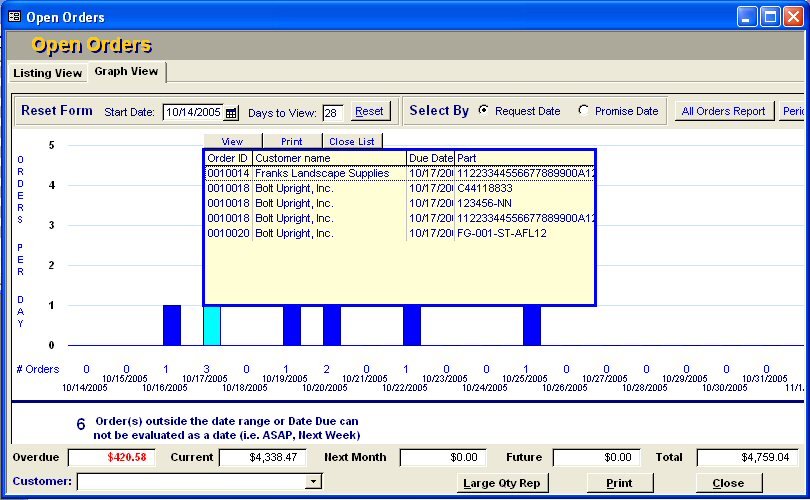Open the All Orders Report

[x=723, y=111]
